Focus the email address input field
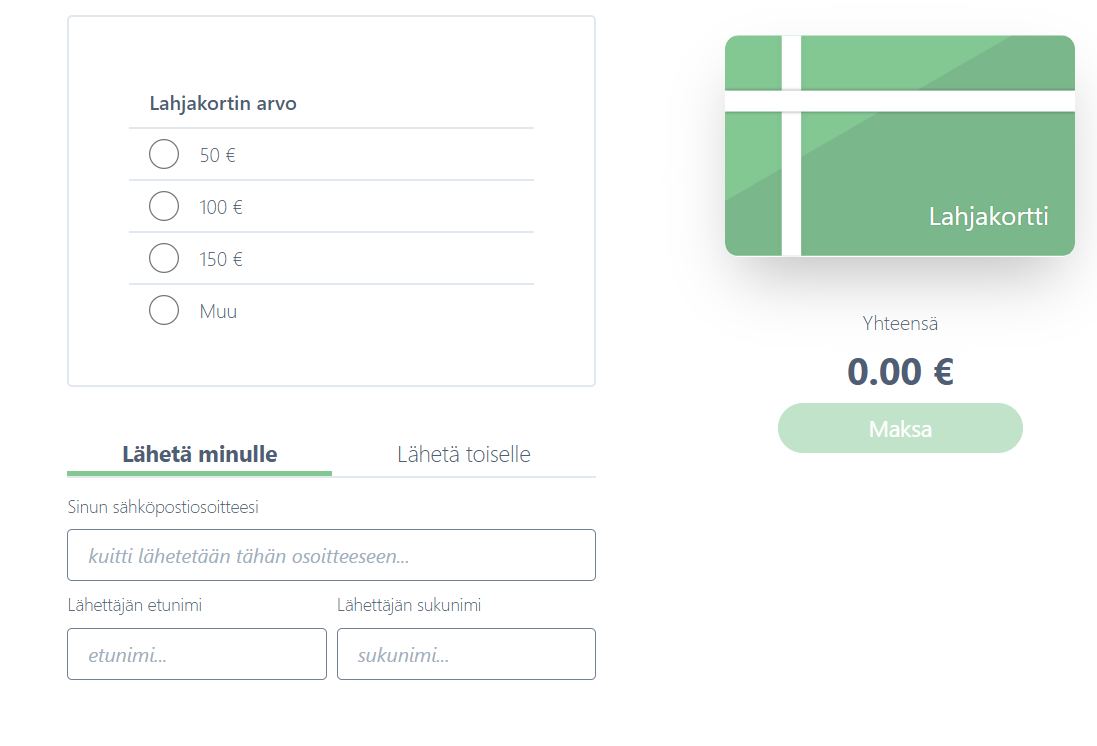The image size is (1097, 746). point(332,555)
